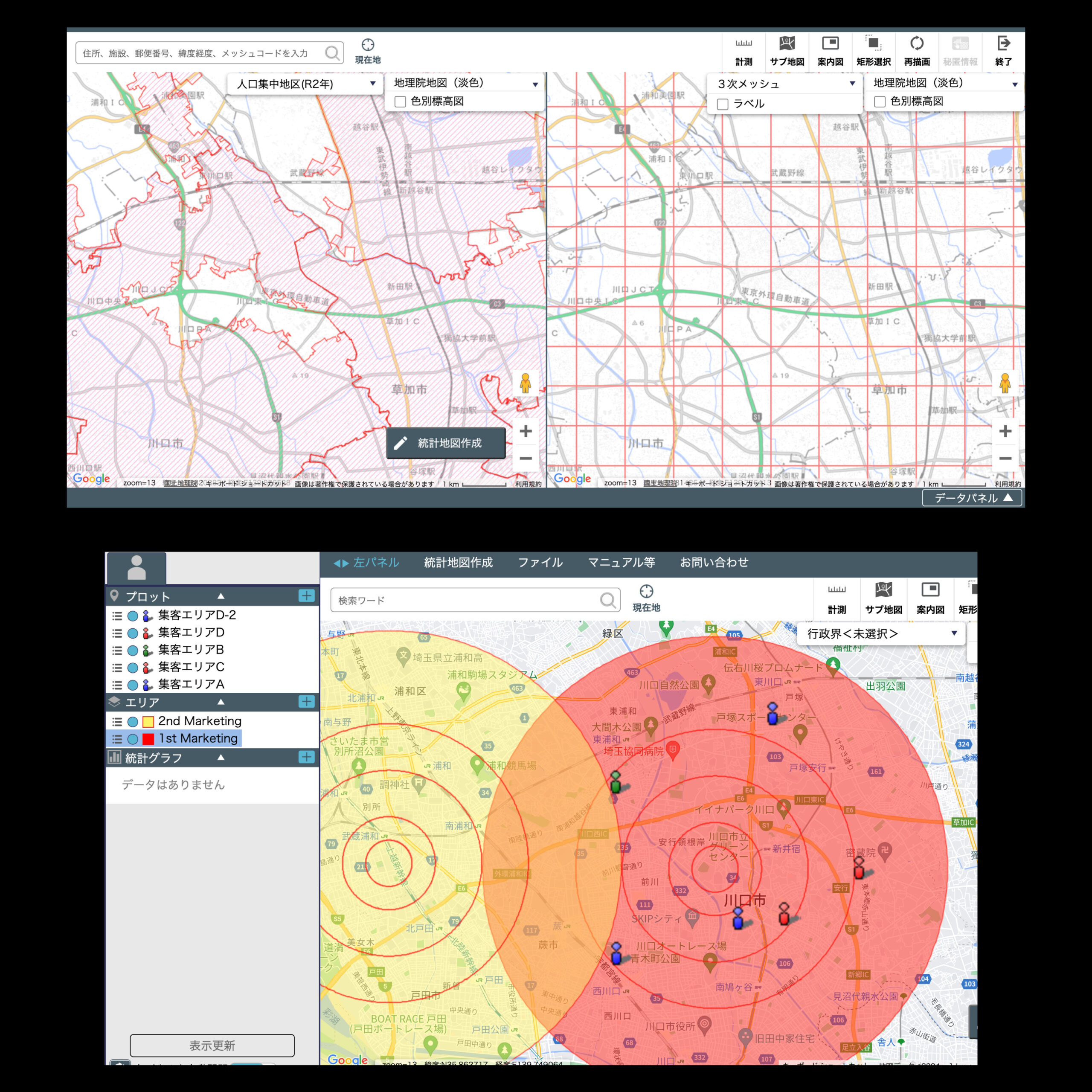Viewport: 1092px width, 1092px height.
Task: Click the 計測 ruler icon in top toolbar
Action: click(743, 44)
